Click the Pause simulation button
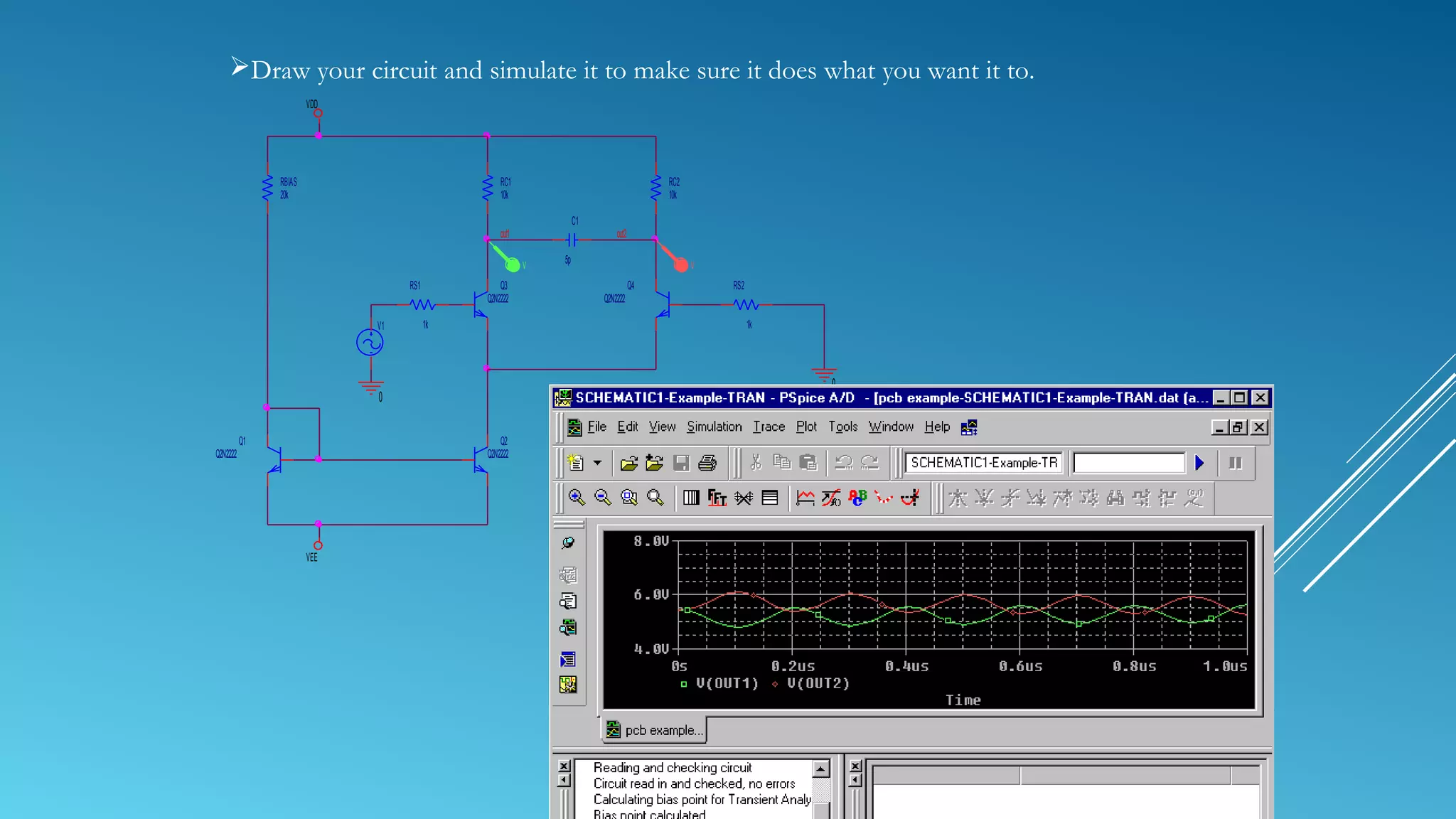 1236,463
